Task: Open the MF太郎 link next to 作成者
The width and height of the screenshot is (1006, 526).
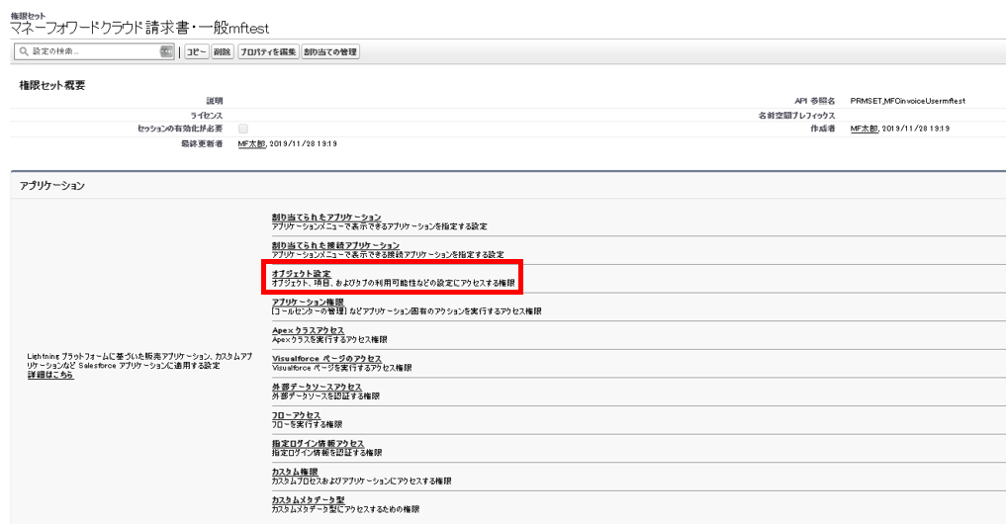Action: point(864,129)
